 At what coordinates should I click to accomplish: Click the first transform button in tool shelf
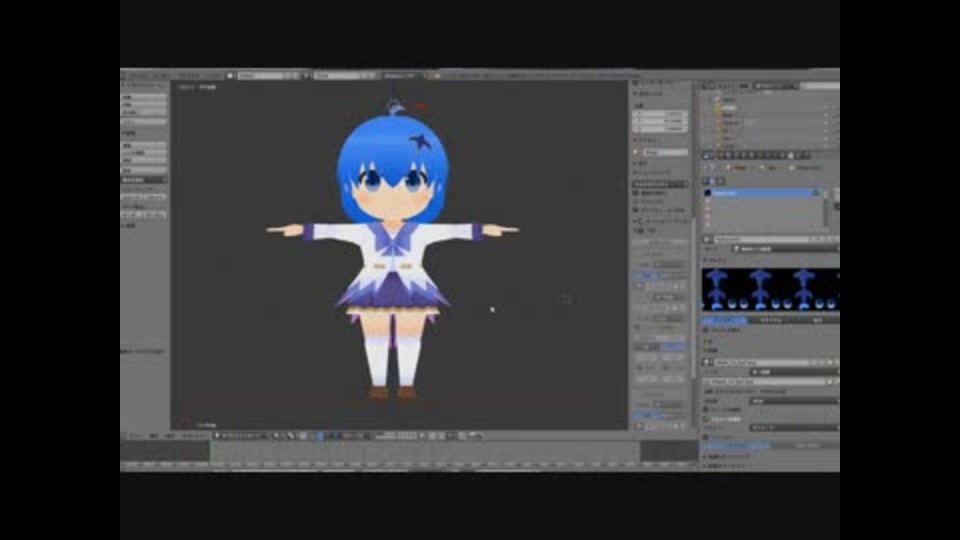pyautogui.click(x=144, y=97)
